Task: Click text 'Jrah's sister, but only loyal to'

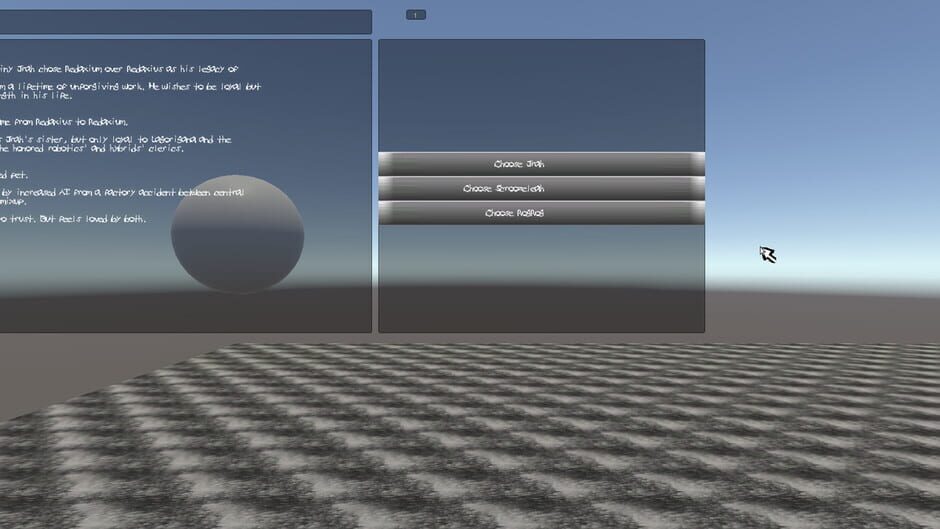Action: [76, 139]
